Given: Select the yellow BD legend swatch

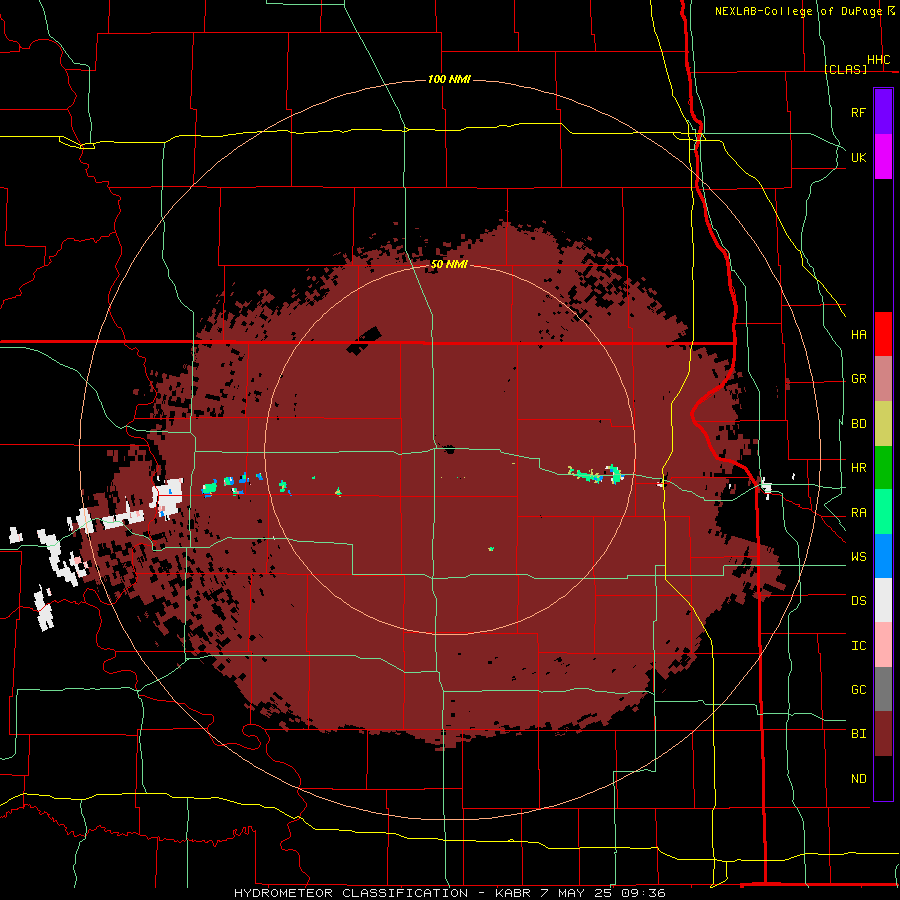Looking at the screenshot, I should pos(883,424).
